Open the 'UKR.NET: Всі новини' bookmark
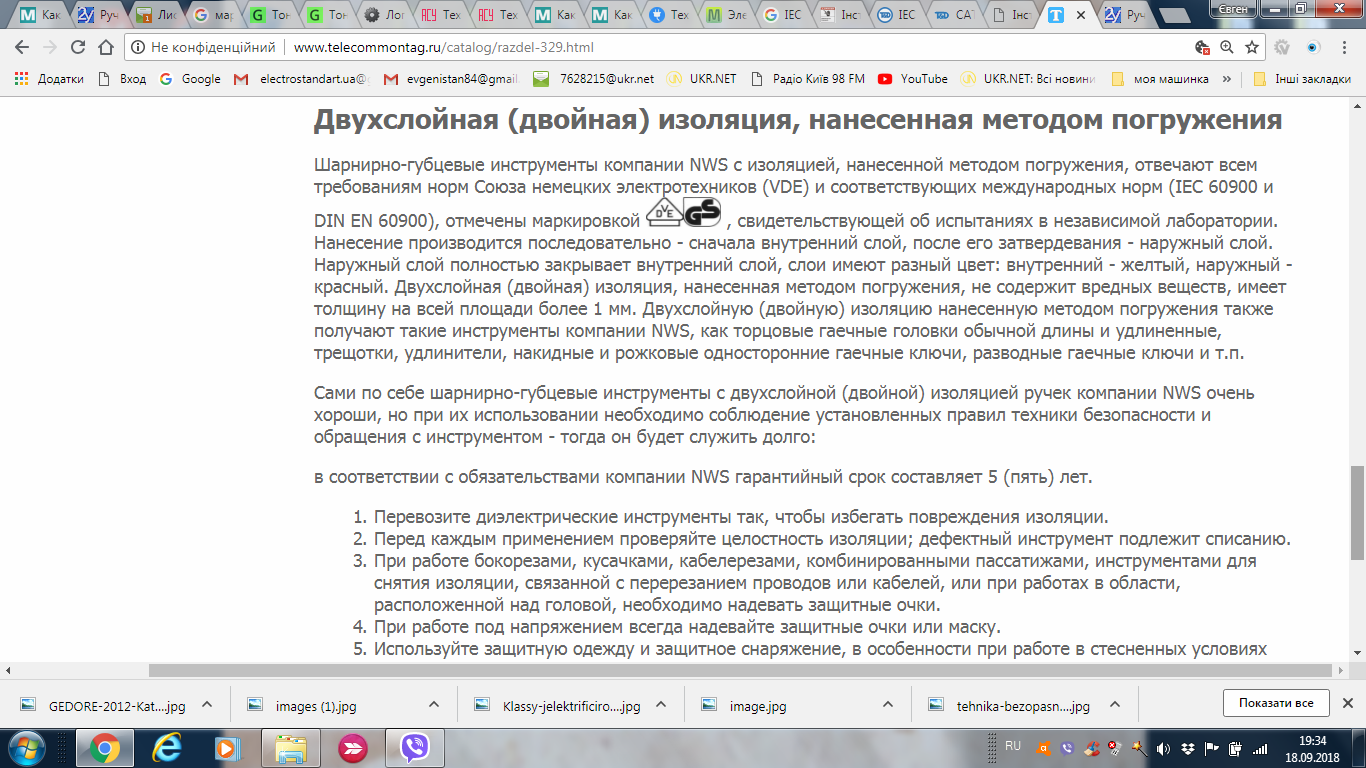Viewport: 1366px width, 768px height. pyautogui.click(x=1028, y=79)
